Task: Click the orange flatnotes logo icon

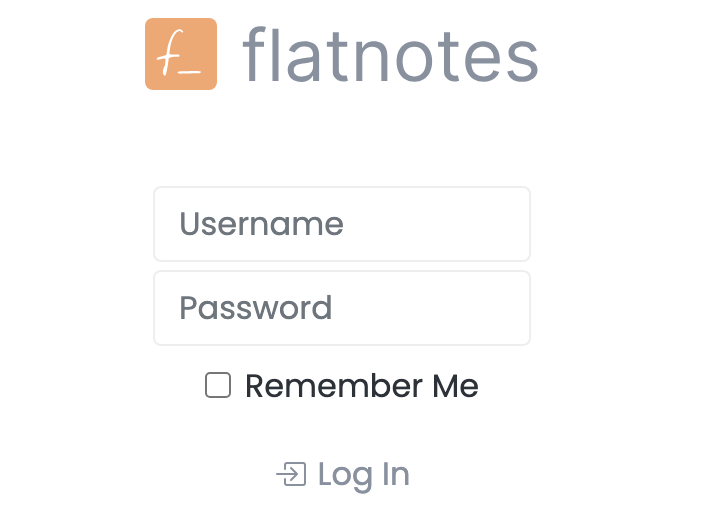Action: point(181,54)
